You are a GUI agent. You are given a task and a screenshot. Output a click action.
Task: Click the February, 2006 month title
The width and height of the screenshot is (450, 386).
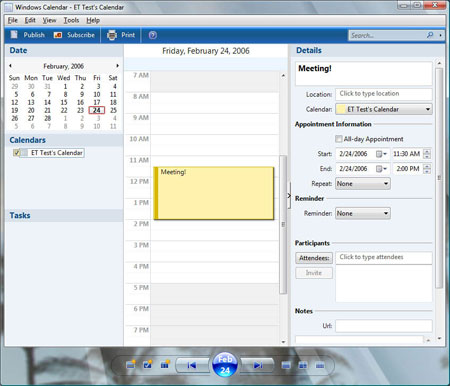[63, 66]
